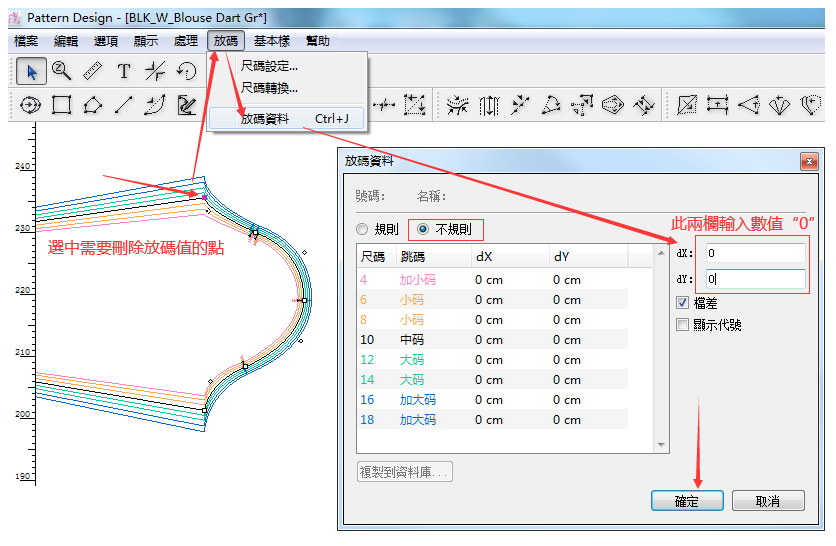Click the rotate arrow tool icon
Image resolution: width=836 pixels, height=546 pixels.
(186, 71)
